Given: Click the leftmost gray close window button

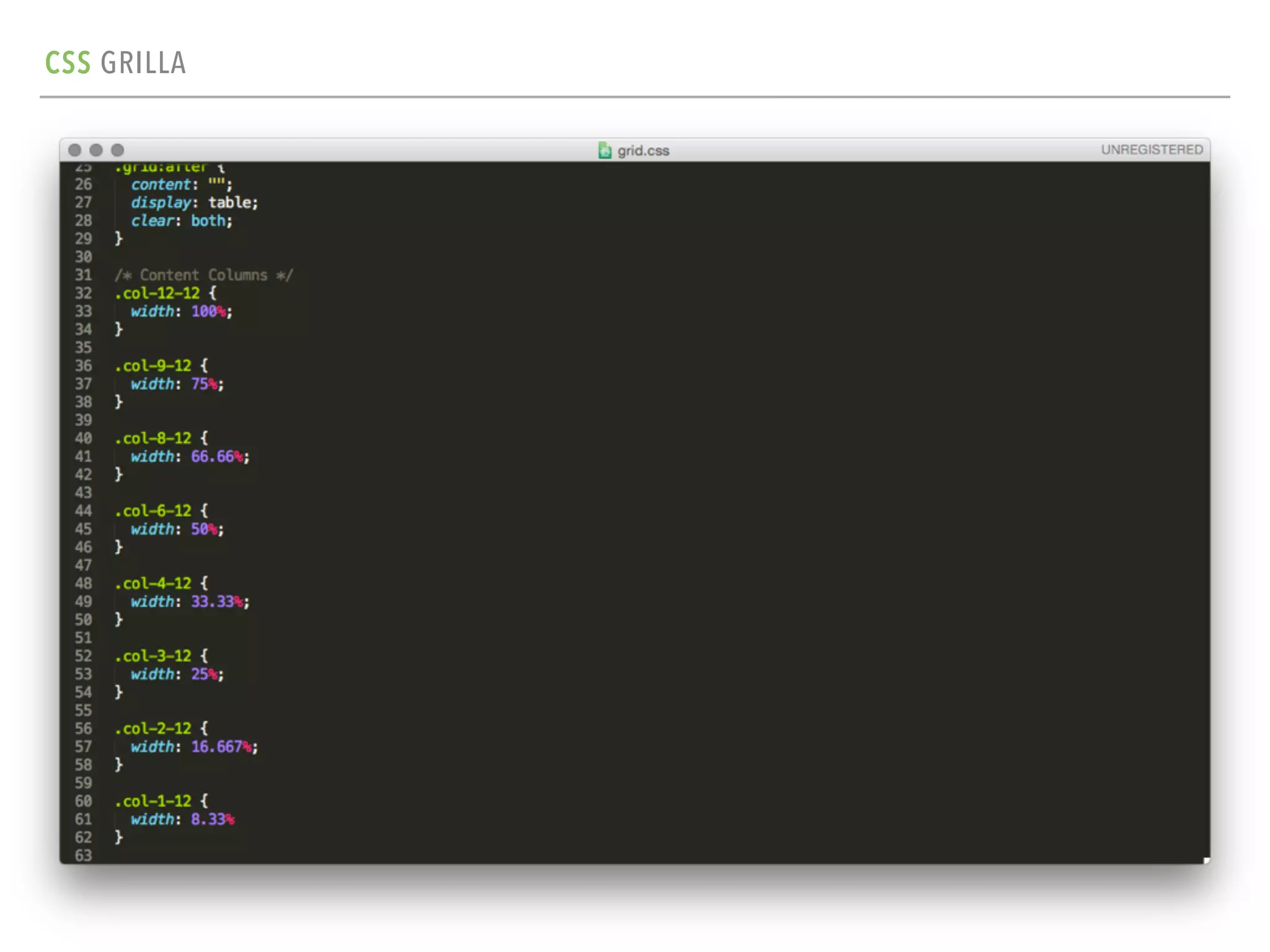Looking at the screenshot, I should coord(75,150).
